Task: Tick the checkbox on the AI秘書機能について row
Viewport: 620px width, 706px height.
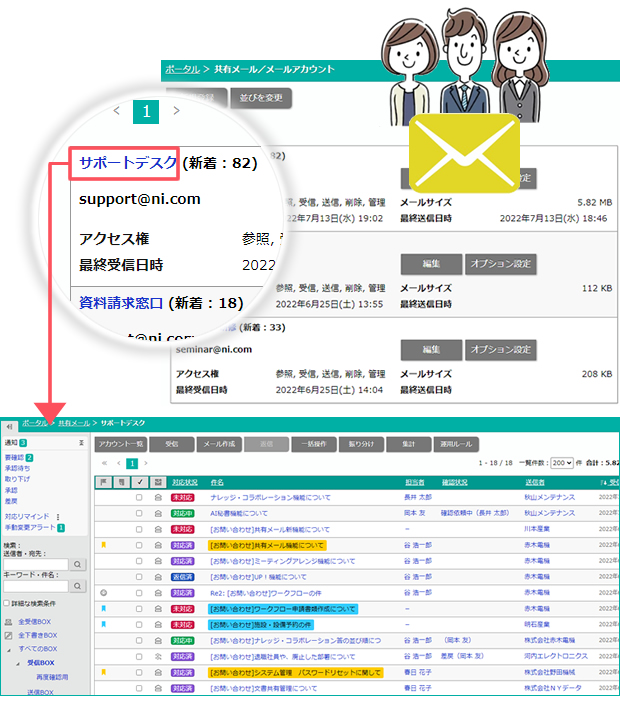Action: pyautogui.click(x=139, y=513)
